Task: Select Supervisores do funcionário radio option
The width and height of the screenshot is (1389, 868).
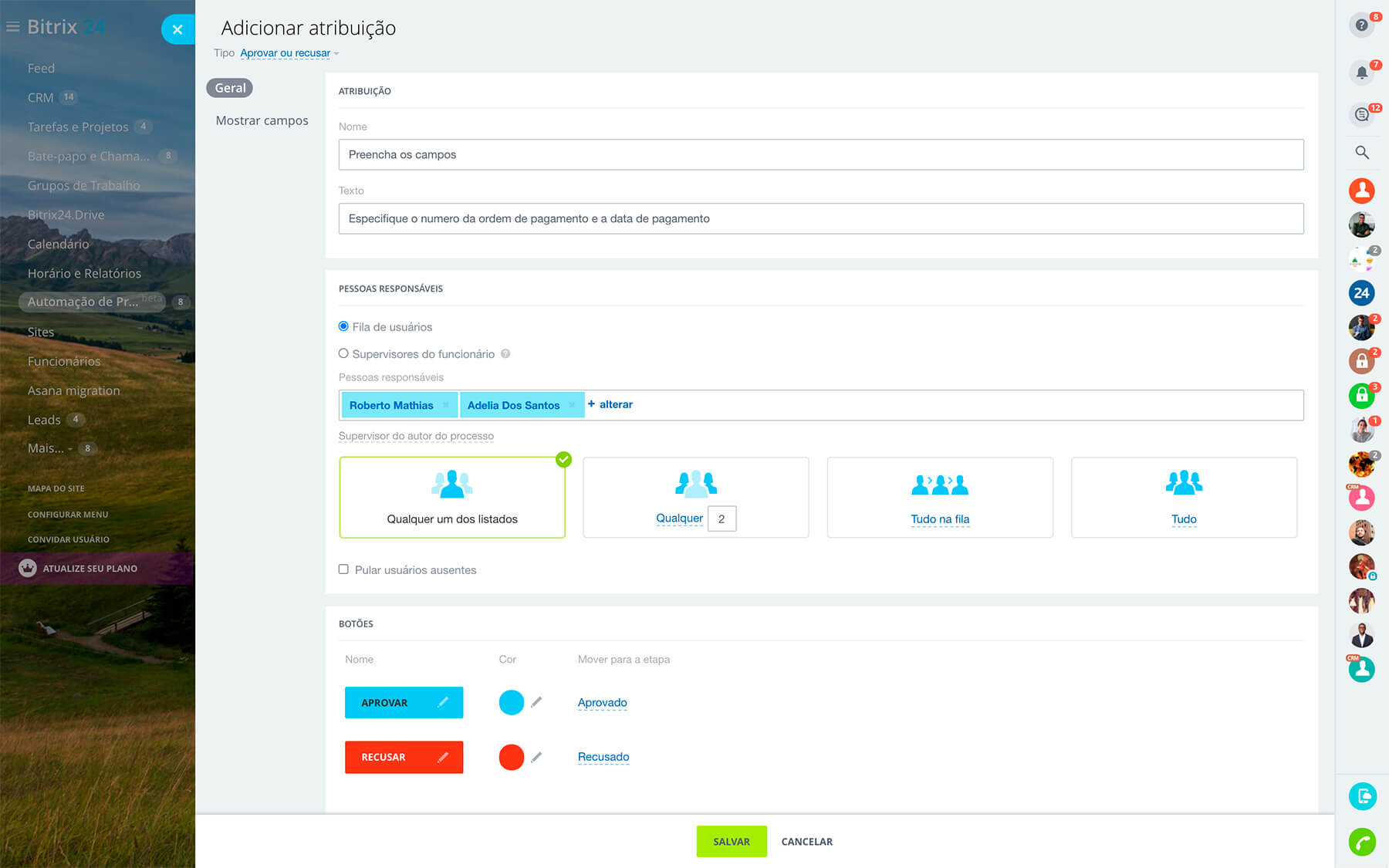Action: [x=343, y=353]
